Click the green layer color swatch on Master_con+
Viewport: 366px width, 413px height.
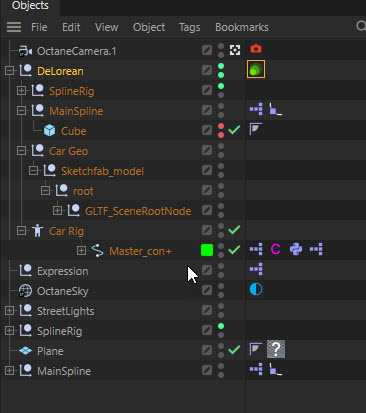coord(207,250)
